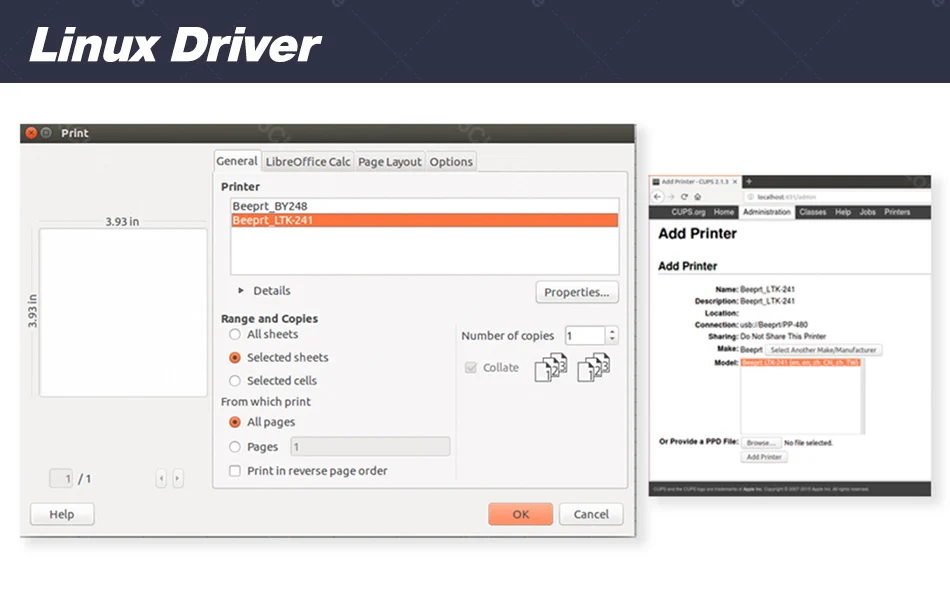Switch to the Page Layout tab
Screen dimensions: 950x608
coord(390,162)
